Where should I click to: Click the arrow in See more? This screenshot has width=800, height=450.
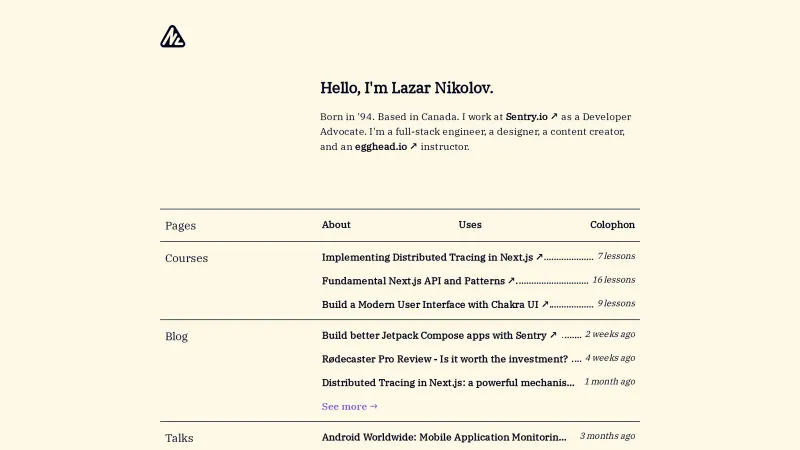(x=374, y=407)
